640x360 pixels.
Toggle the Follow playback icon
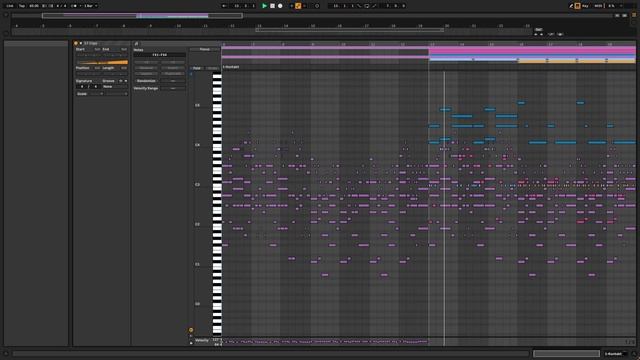tap(224, 6)
